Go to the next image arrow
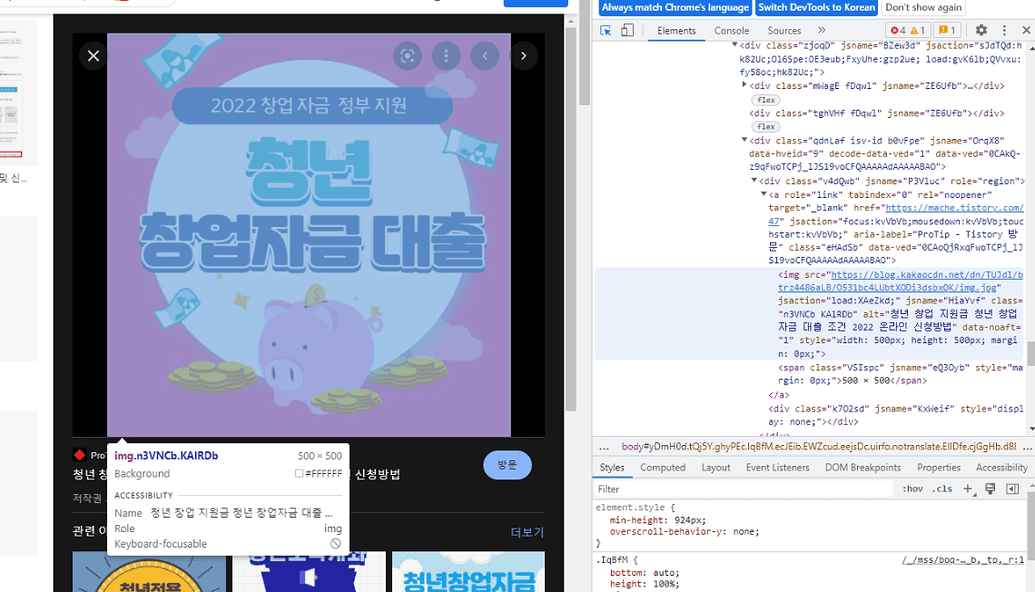 [523, 56]
